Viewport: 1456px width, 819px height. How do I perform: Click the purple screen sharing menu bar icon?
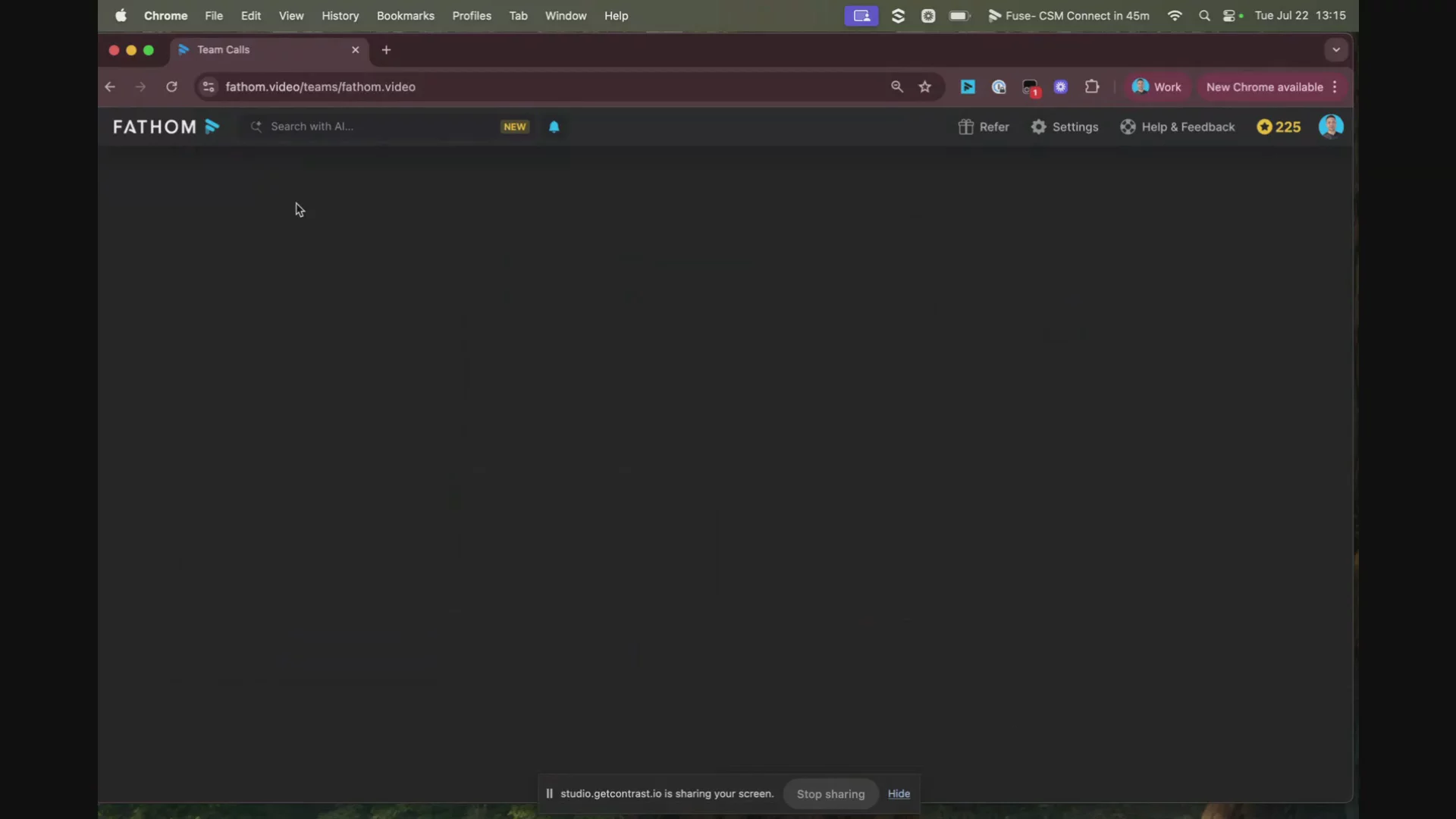coord(861,15)
